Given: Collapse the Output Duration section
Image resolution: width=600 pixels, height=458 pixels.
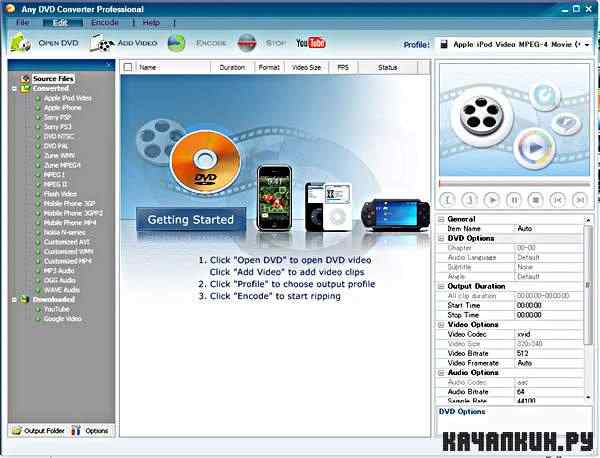Looking at the screenshot, I should [441, 286].
